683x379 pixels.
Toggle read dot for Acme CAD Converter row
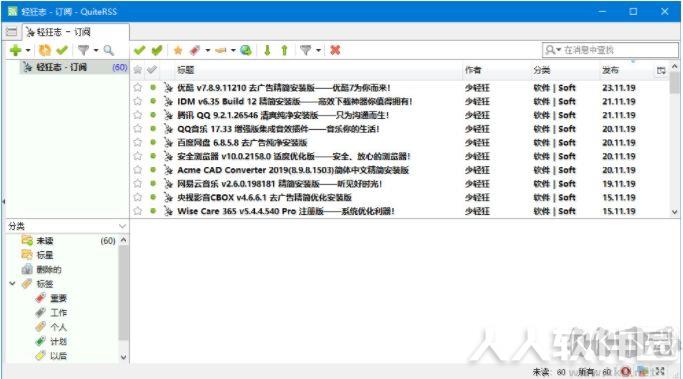[153, 170]
